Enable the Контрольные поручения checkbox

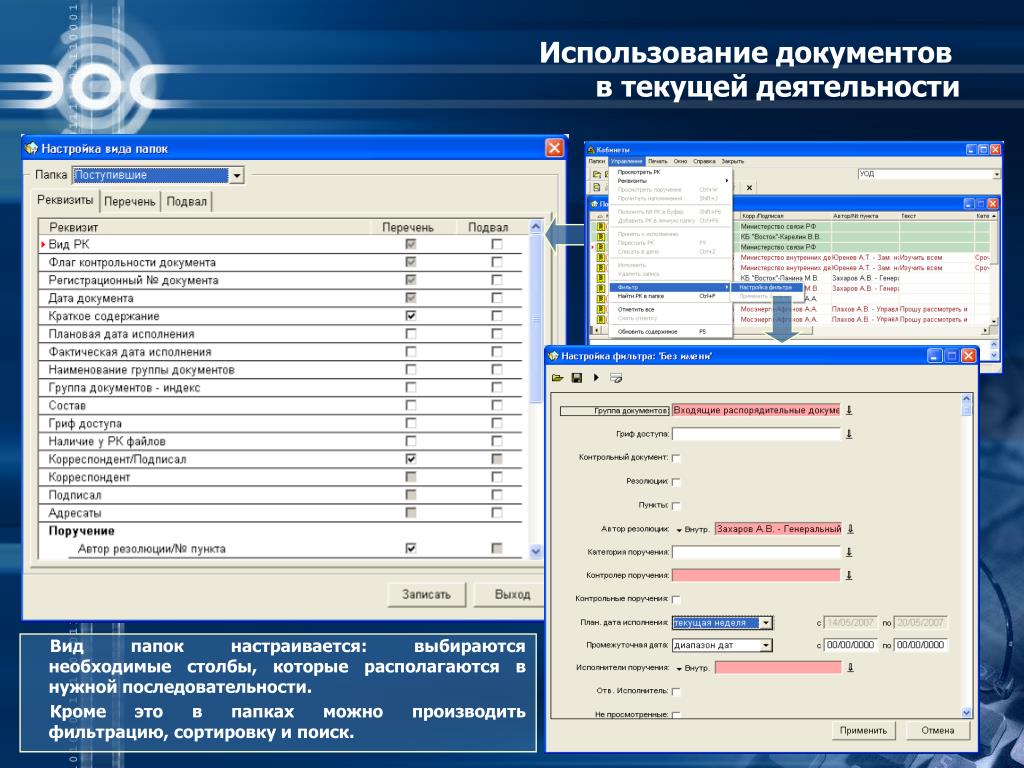[x=677, y=600]
